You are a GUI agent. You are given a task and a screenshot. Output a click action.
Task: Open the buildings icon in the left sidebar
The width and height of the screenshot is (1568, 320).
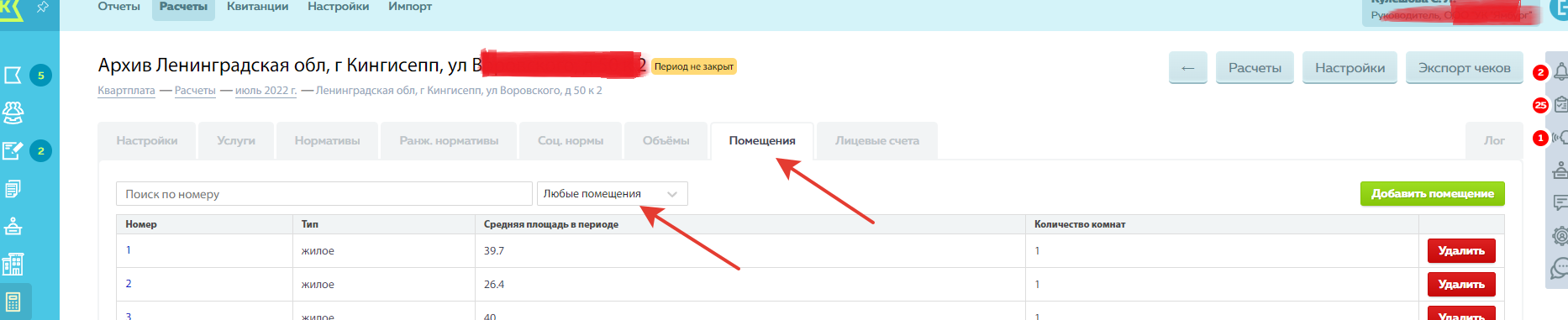pyautogui.click(x=13, y=265)
